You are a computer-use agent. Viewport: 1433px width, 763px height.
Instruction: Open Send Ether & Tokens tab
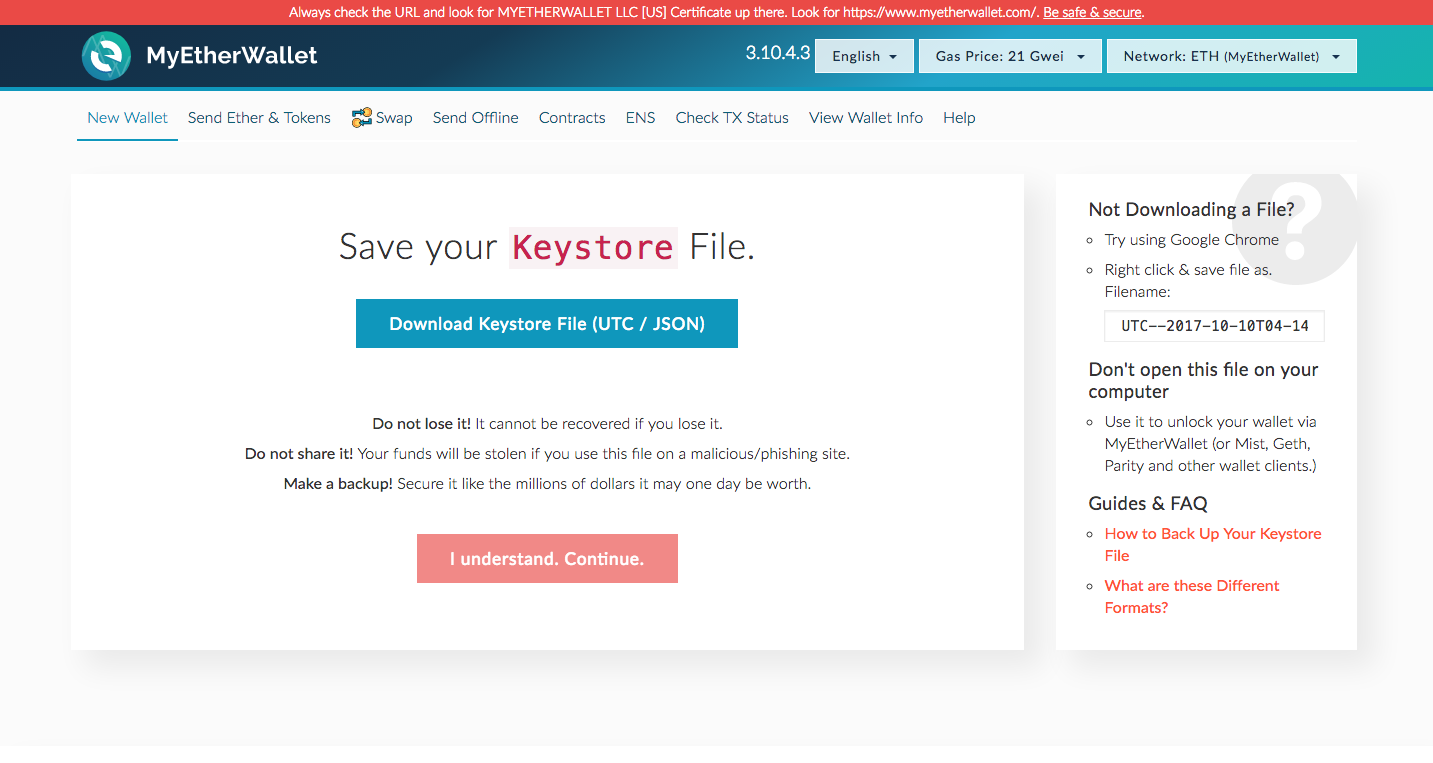pos(259,118)
